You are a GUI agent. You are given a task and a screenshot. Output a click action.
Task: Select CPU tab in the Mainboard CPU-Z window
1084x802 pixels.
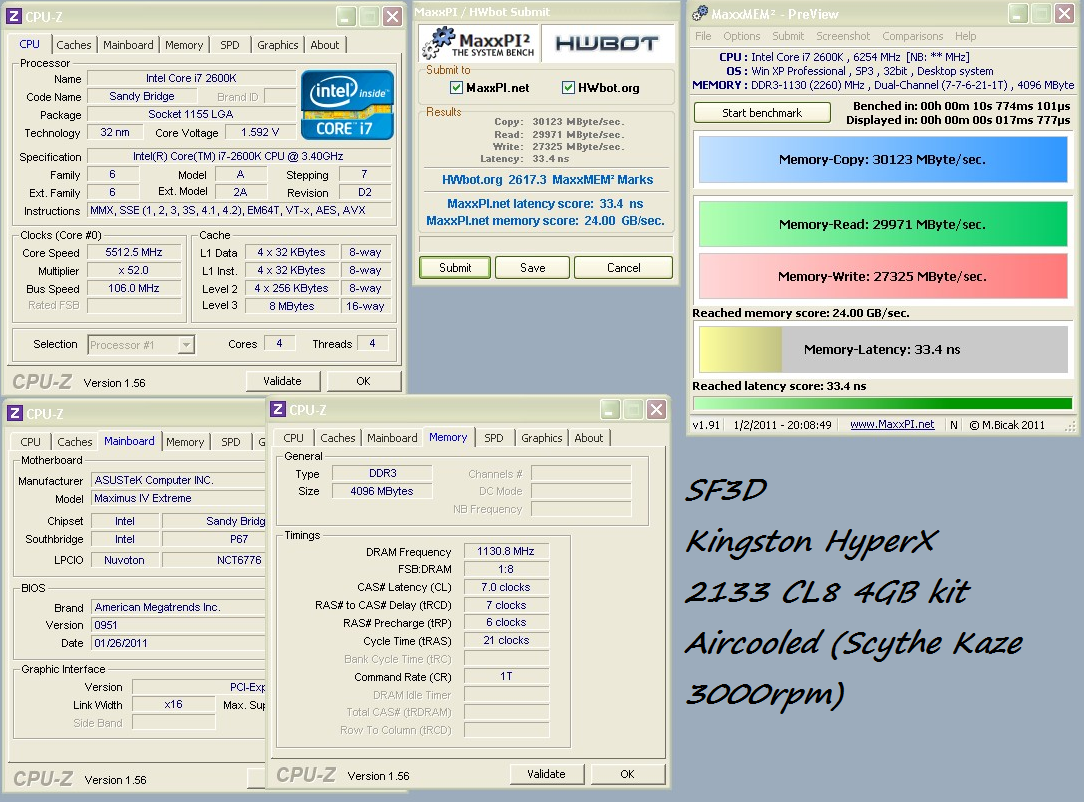click(x=30, y=442)
